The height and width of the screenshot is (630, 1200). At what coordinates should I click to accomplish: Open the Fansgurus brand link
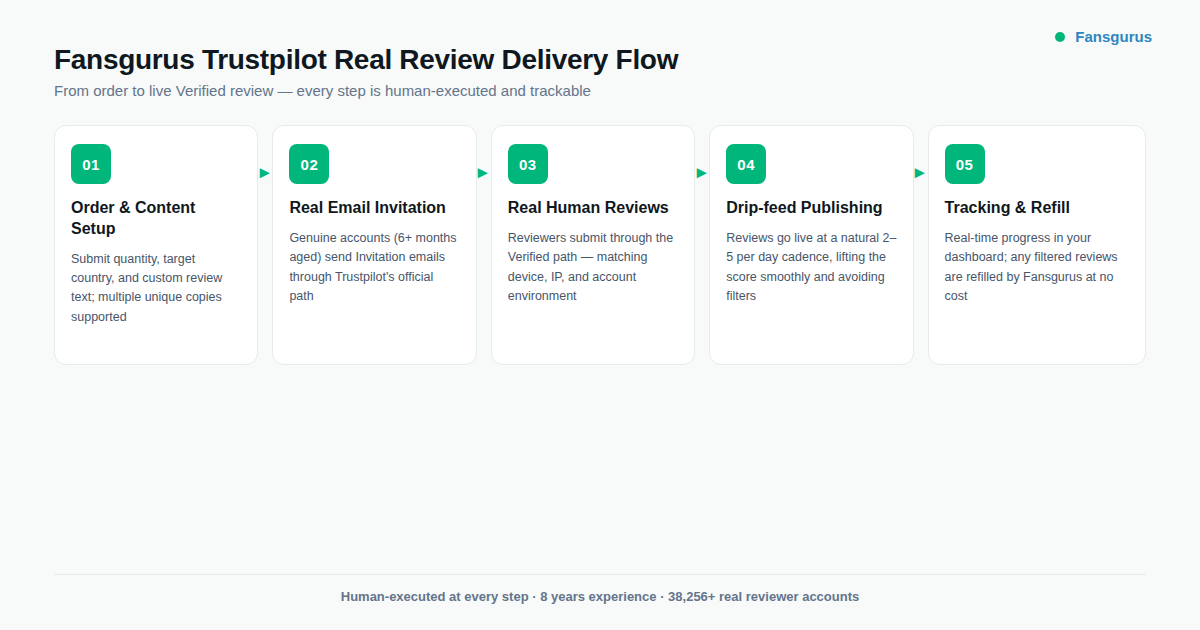(1113, 36)
